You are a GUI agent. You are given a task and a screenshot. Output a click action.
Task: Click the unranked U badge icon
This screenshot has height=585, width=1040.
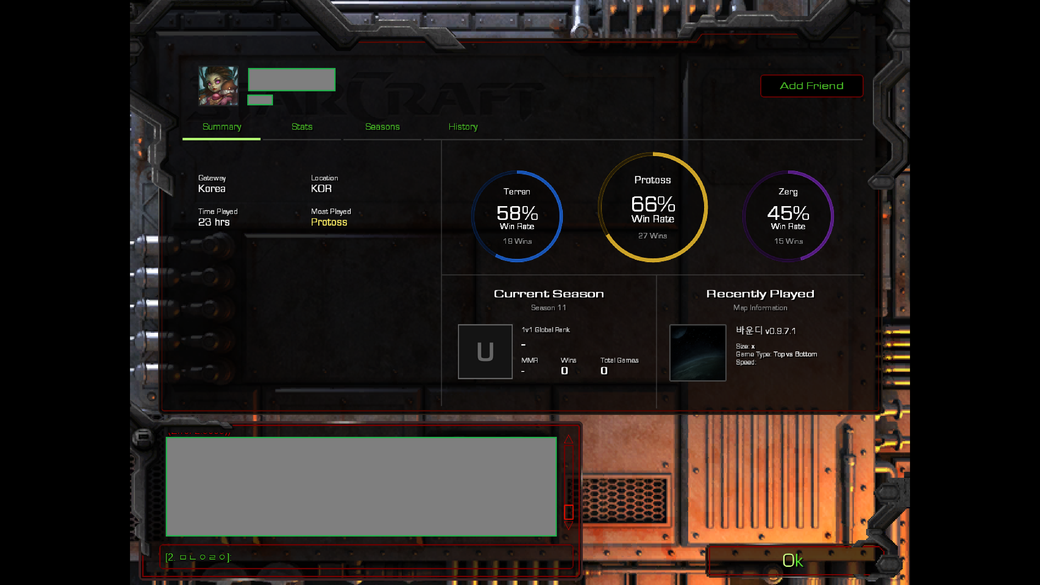tap(485, 352)
